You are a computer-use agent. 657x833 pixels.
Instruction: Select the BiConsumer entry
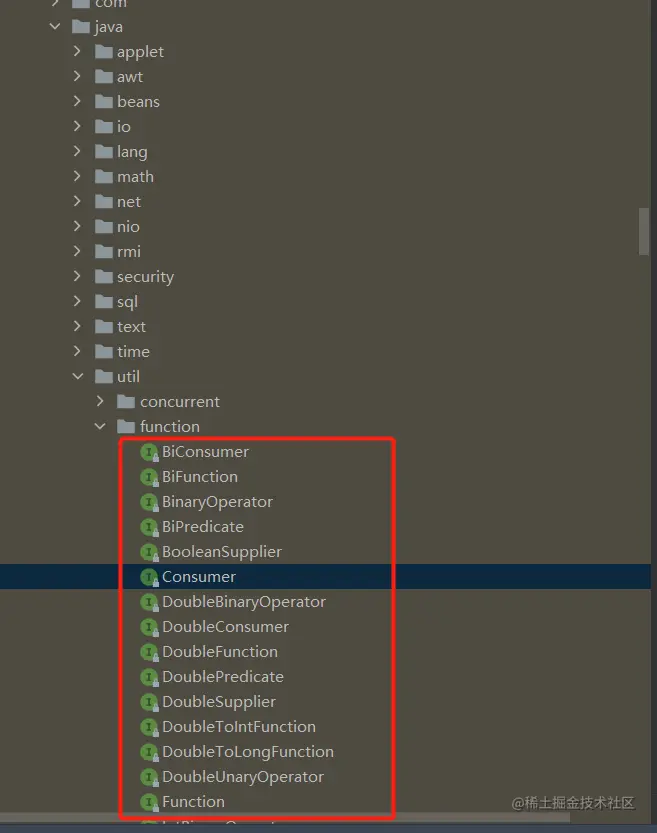pos(205,452)
